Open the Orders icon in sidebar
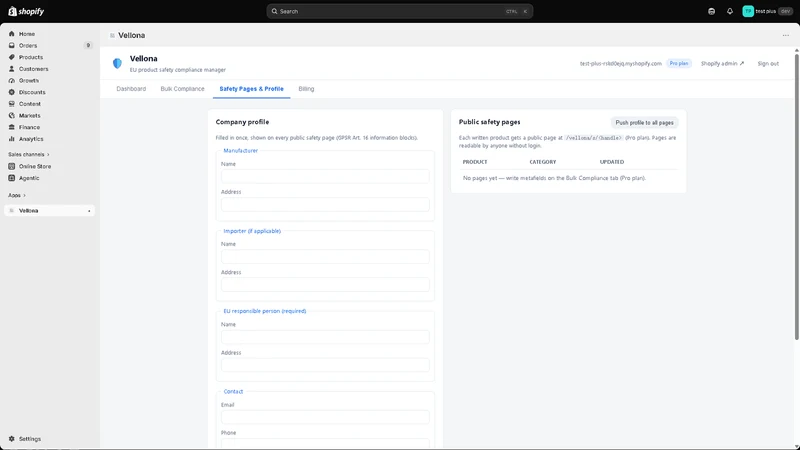This screenshot has height=450, width=800. click(x=12, y=45)
